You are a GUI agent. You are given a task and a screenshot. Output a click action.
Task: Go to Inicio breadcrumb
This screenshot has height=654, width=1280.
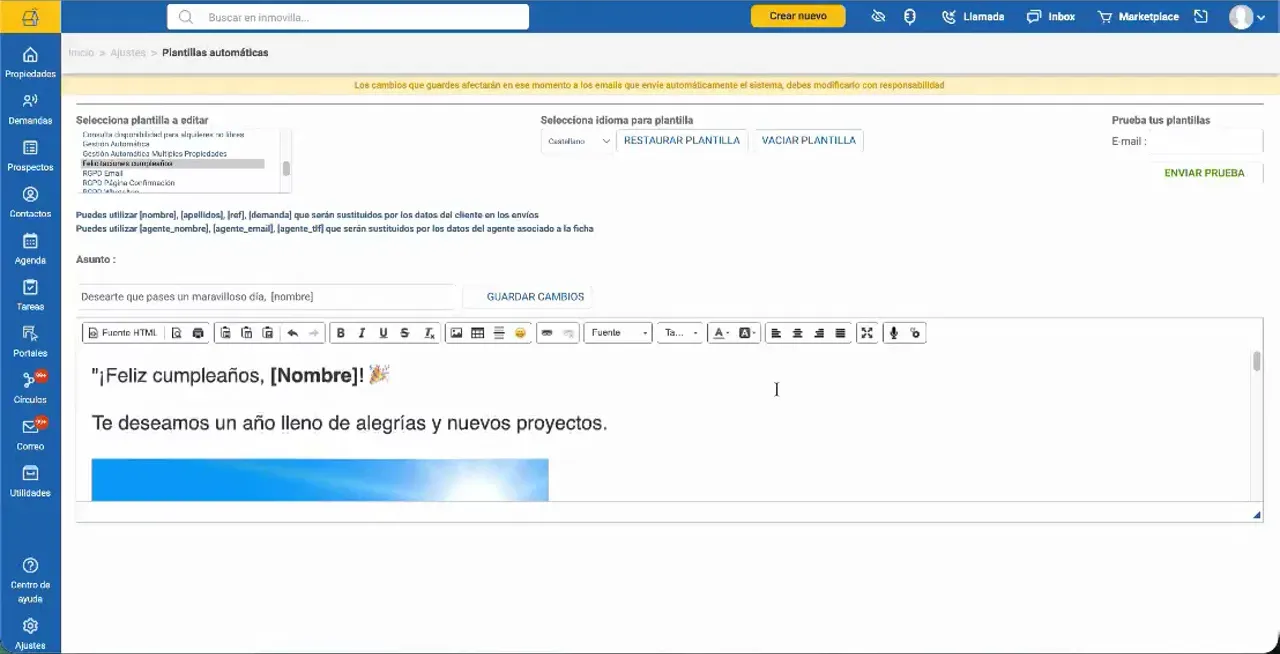point(81,53)
